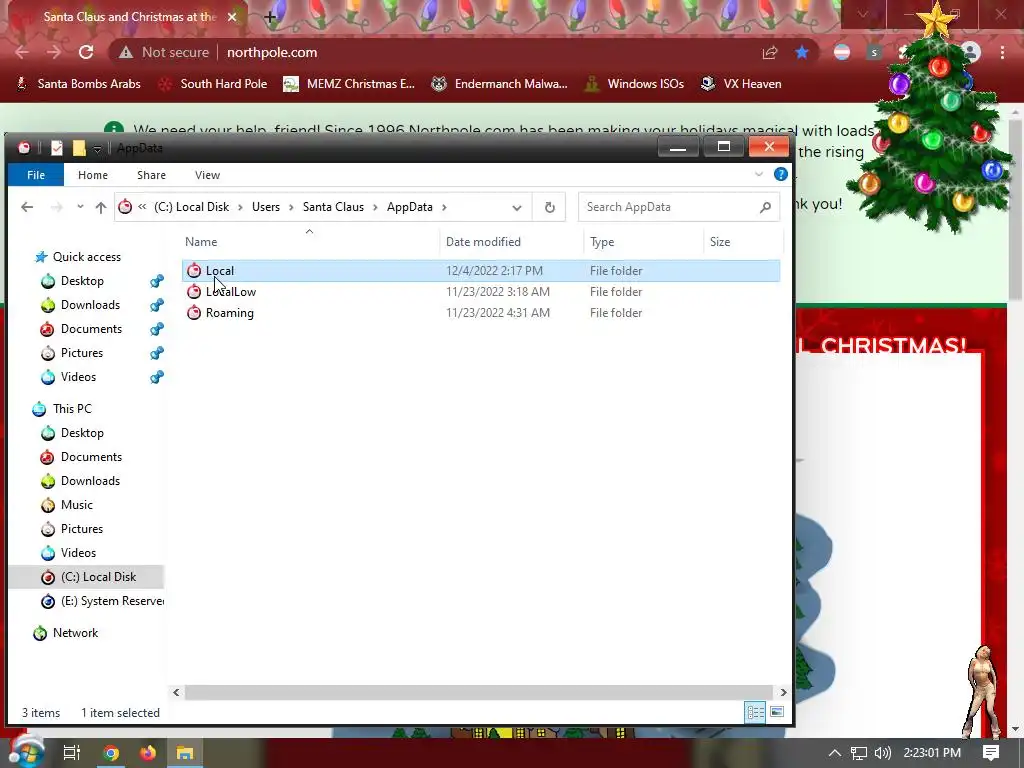
Task: Select Network in navigation pane
Action: tap(75, 633)
